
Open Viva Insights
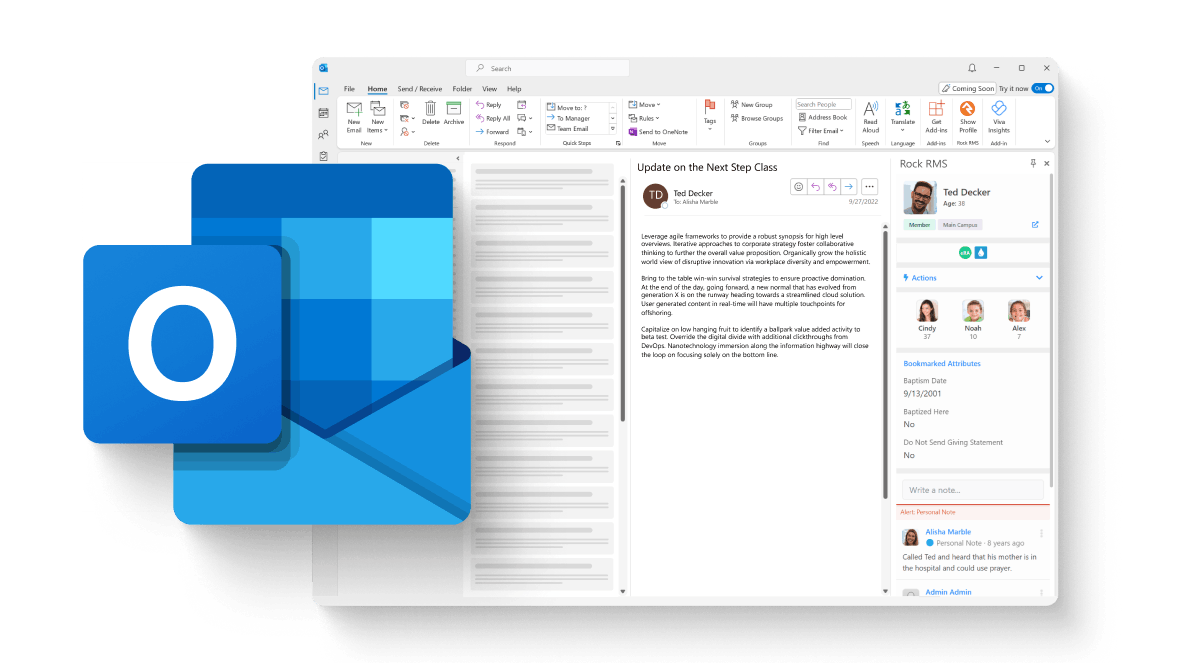[x=998, y=117]
